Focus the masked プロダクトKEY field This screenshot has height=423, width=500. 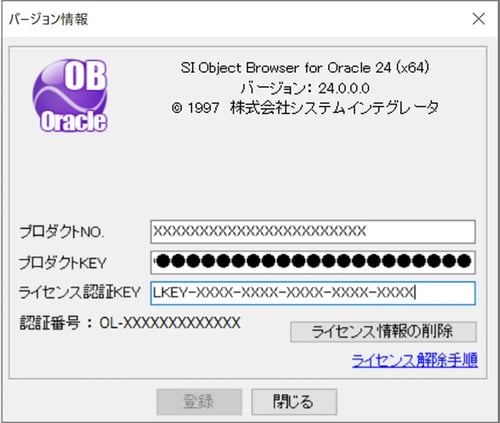pos(313,262)
